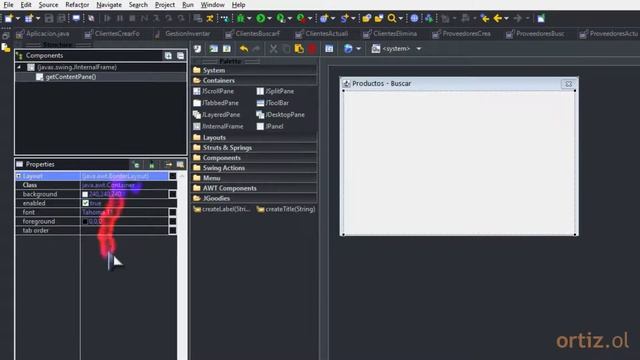Click the font property Tahoma value
Viewport: 640px width, 360px height.
pyautogui.click(x=97, y=212)
